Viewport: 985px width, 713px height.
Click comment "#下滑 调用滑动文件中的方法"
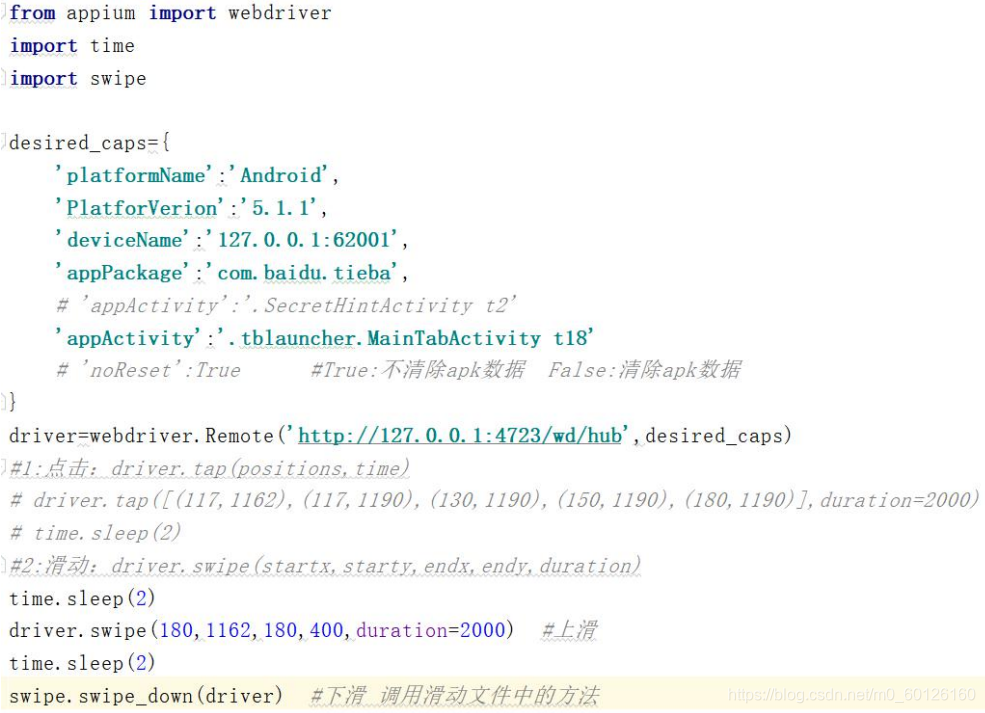[x=455, y=695]
